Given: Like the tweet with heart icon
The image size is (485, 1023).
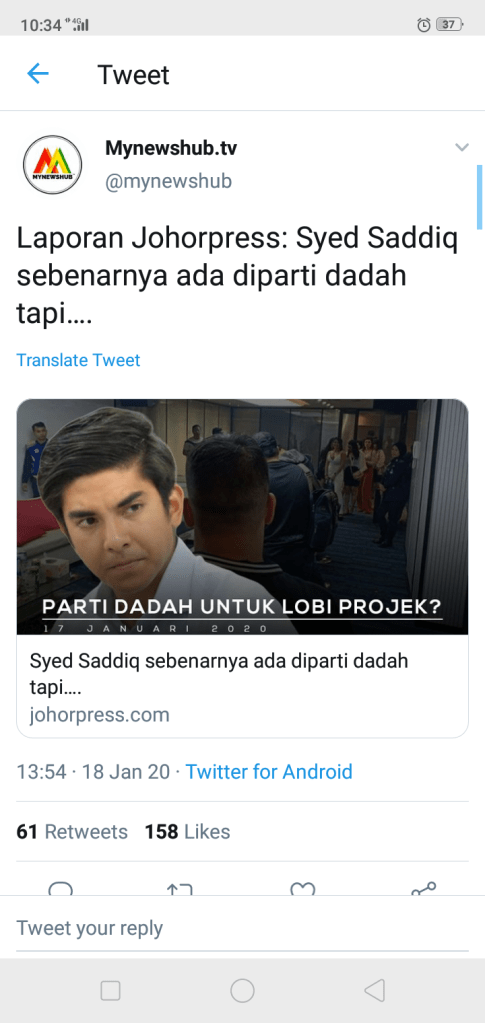Looking at the screenshot, I should point(303,888).
